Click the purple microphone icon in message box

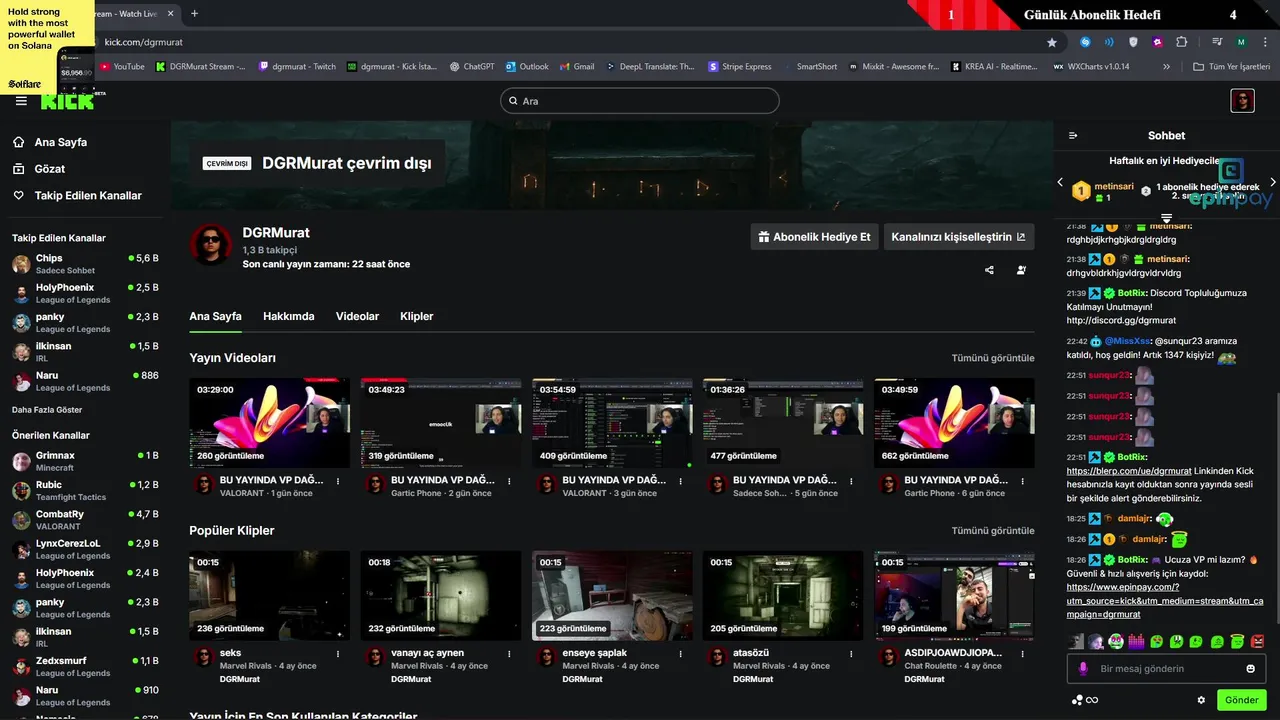pyautogui.click(x=1082, y=669)
